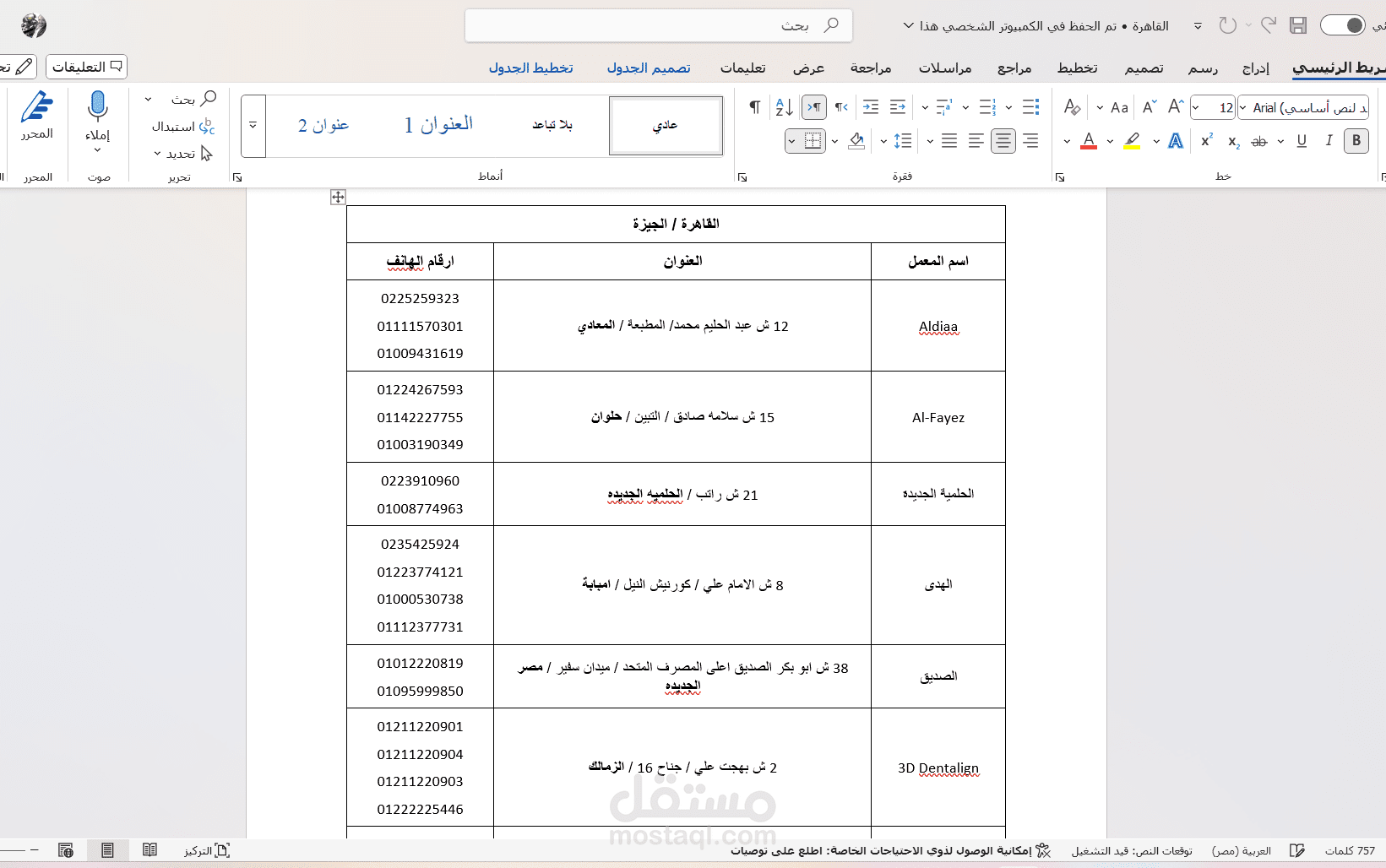The width and height of the screenshot is (1386, 868).
Task: Click the Borders icon
Action: [813, 141]
